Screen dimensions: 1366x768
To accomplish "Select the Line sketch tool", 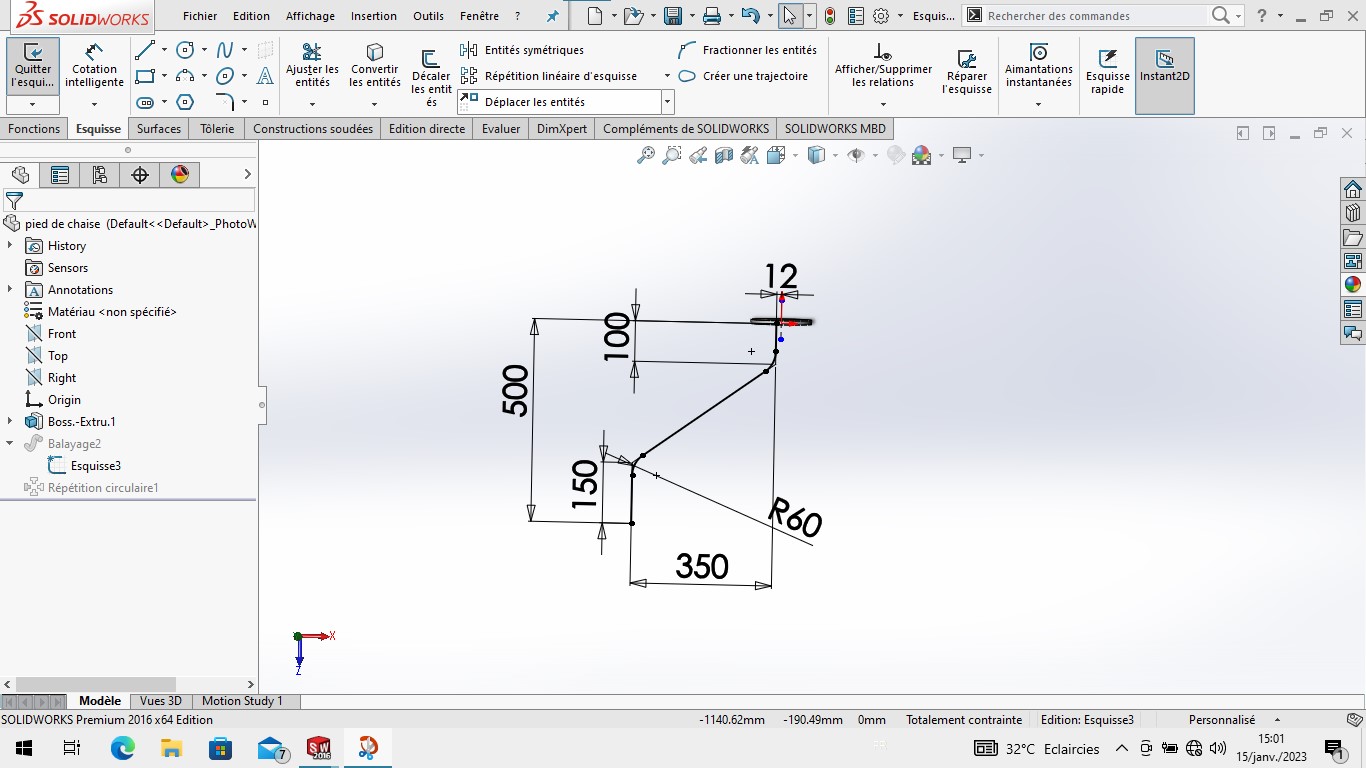I will (x=145, y=50).
